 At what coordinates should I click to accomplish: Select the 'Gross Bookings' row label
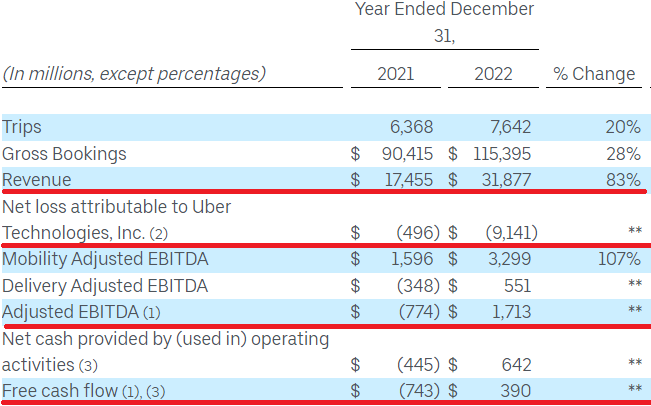click(x=64, y=154)
